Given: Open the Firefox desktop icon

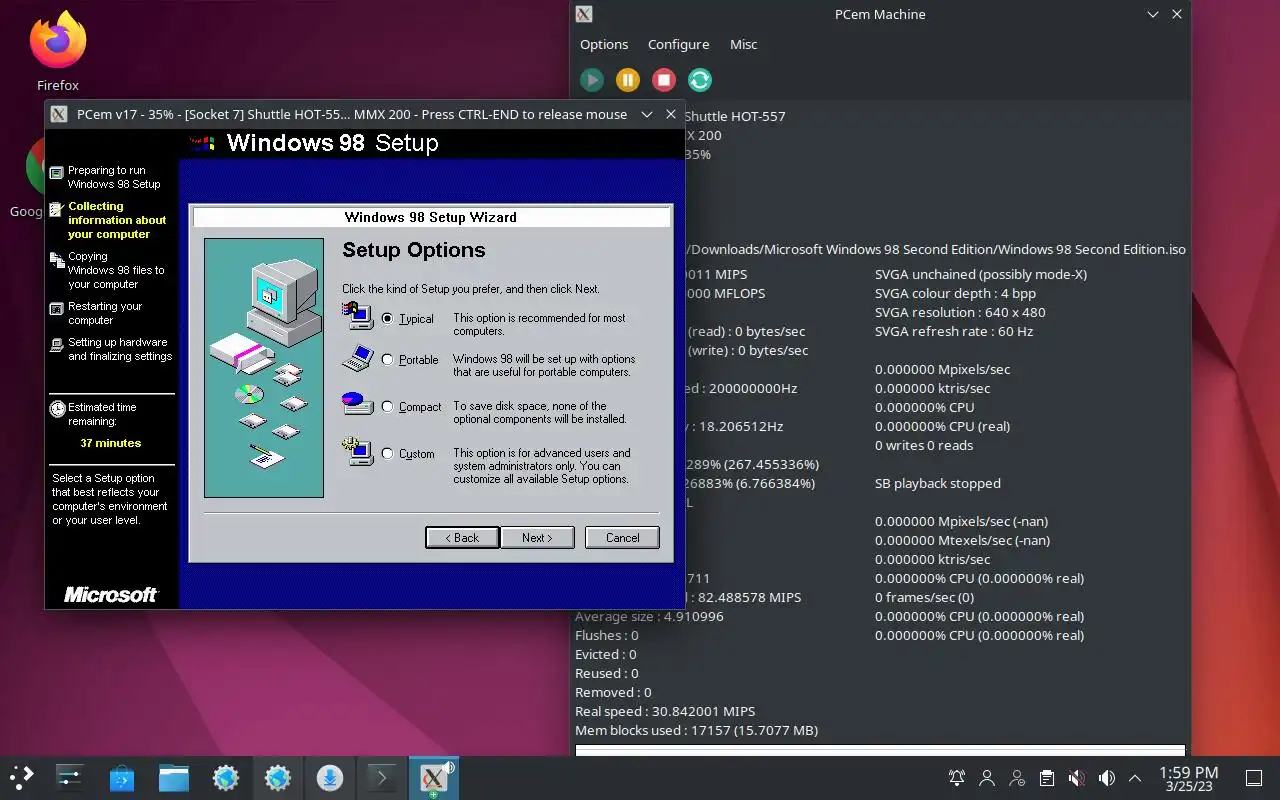Looking at the screenshot, I should click(58, 52).
